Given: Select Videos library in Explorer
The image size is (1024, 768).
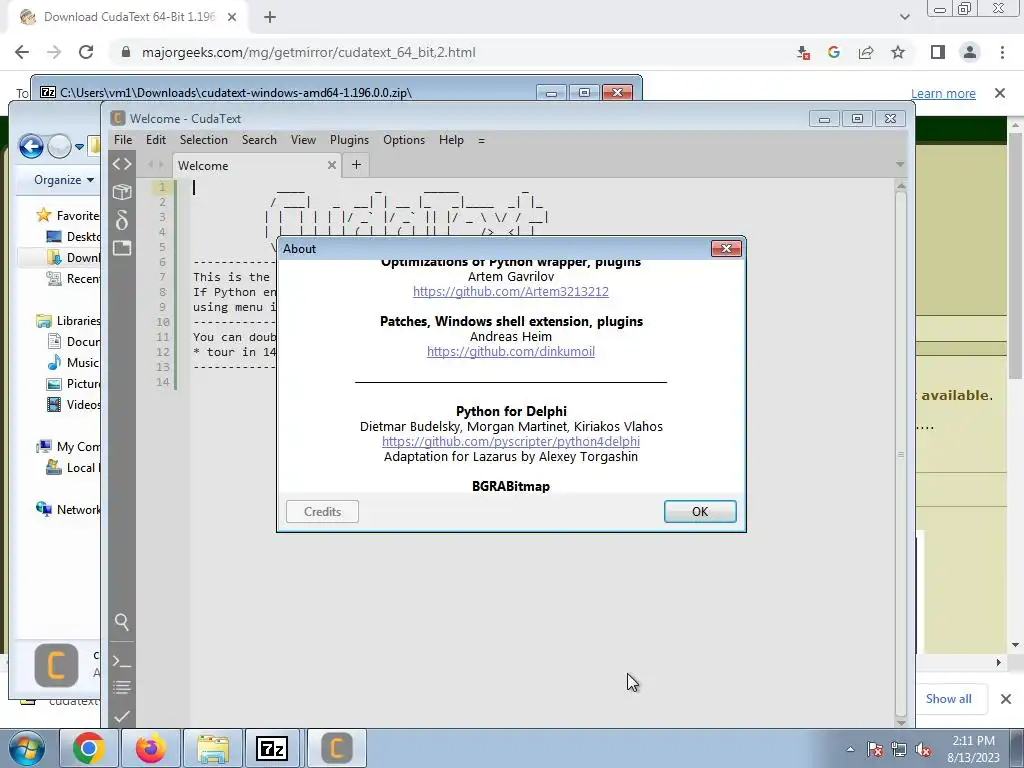Looking at the screenshot, I should point(73,404).
